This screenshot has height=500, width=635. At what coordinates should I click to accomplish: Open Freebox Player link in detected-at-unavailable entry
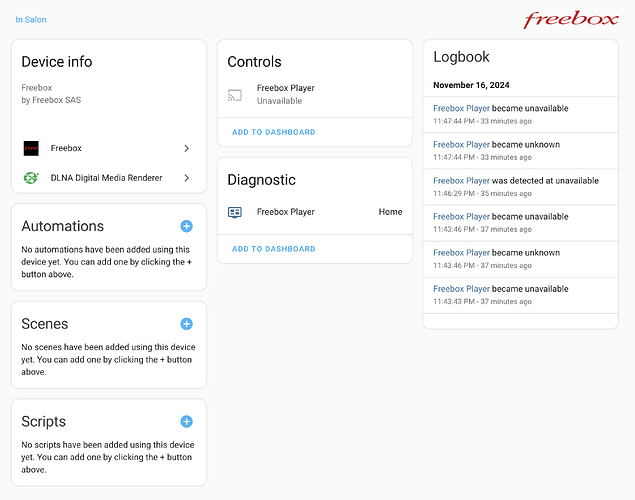click(461, 181)
